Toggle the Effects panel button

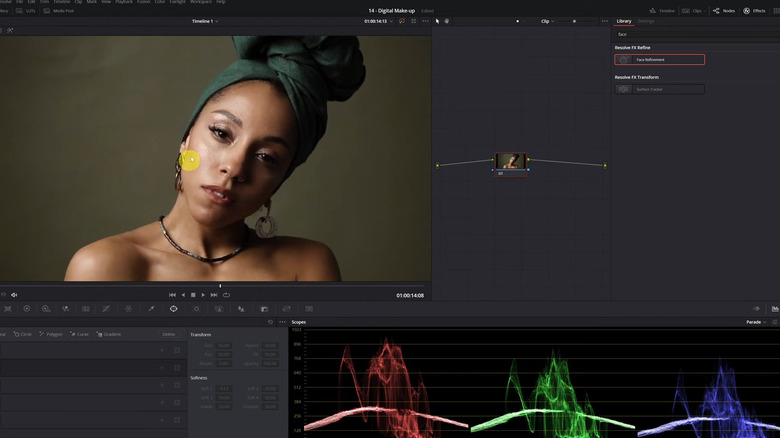click(754, 10)
